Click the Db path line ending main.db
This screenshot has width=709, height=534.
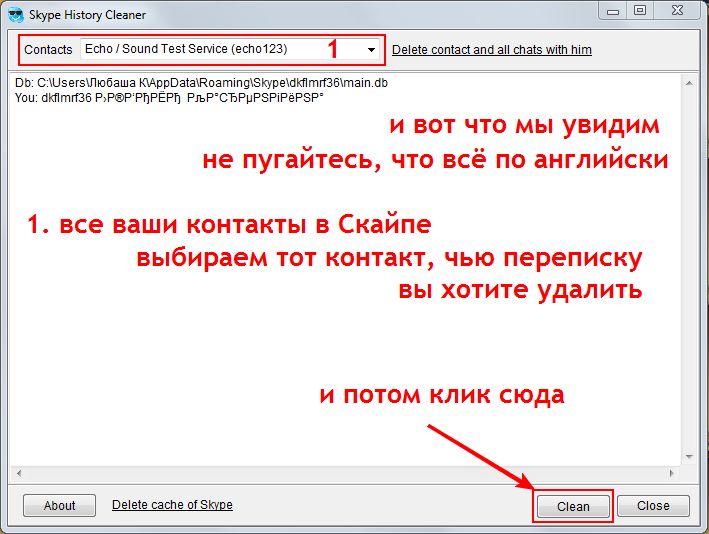tap(201, 83)
